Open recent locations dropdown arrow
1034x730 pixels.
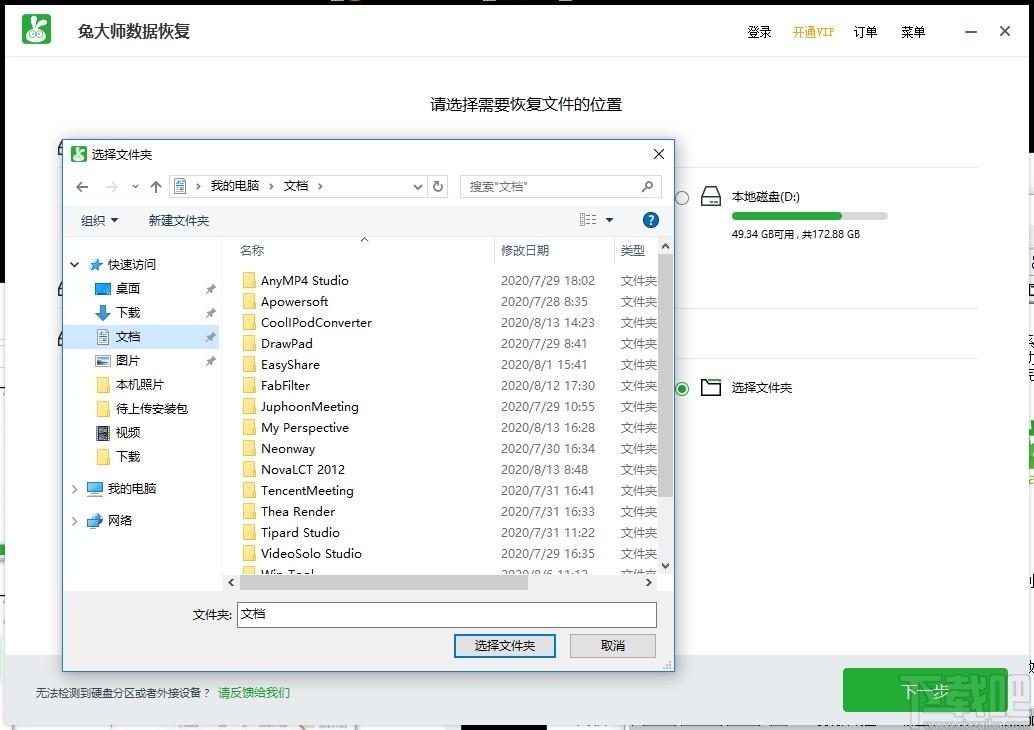pyautogui.click(x=135, y=187)
